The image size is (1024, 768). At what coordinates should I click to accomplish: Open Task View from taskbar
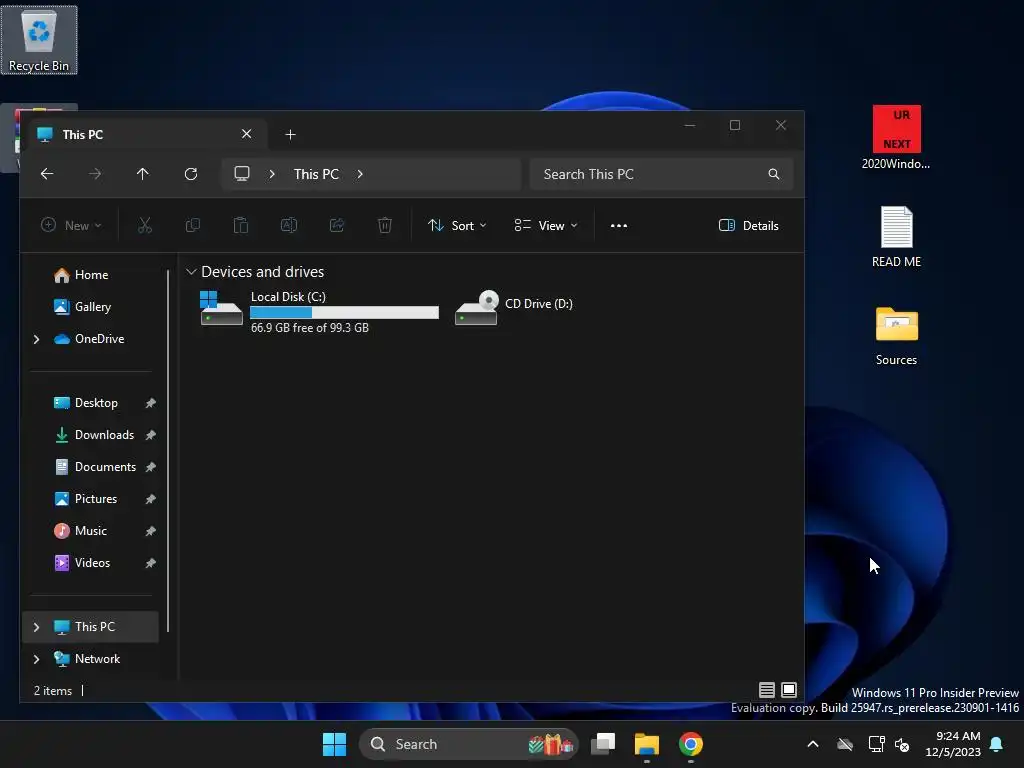pyautogui.click(x=603, y=744)
